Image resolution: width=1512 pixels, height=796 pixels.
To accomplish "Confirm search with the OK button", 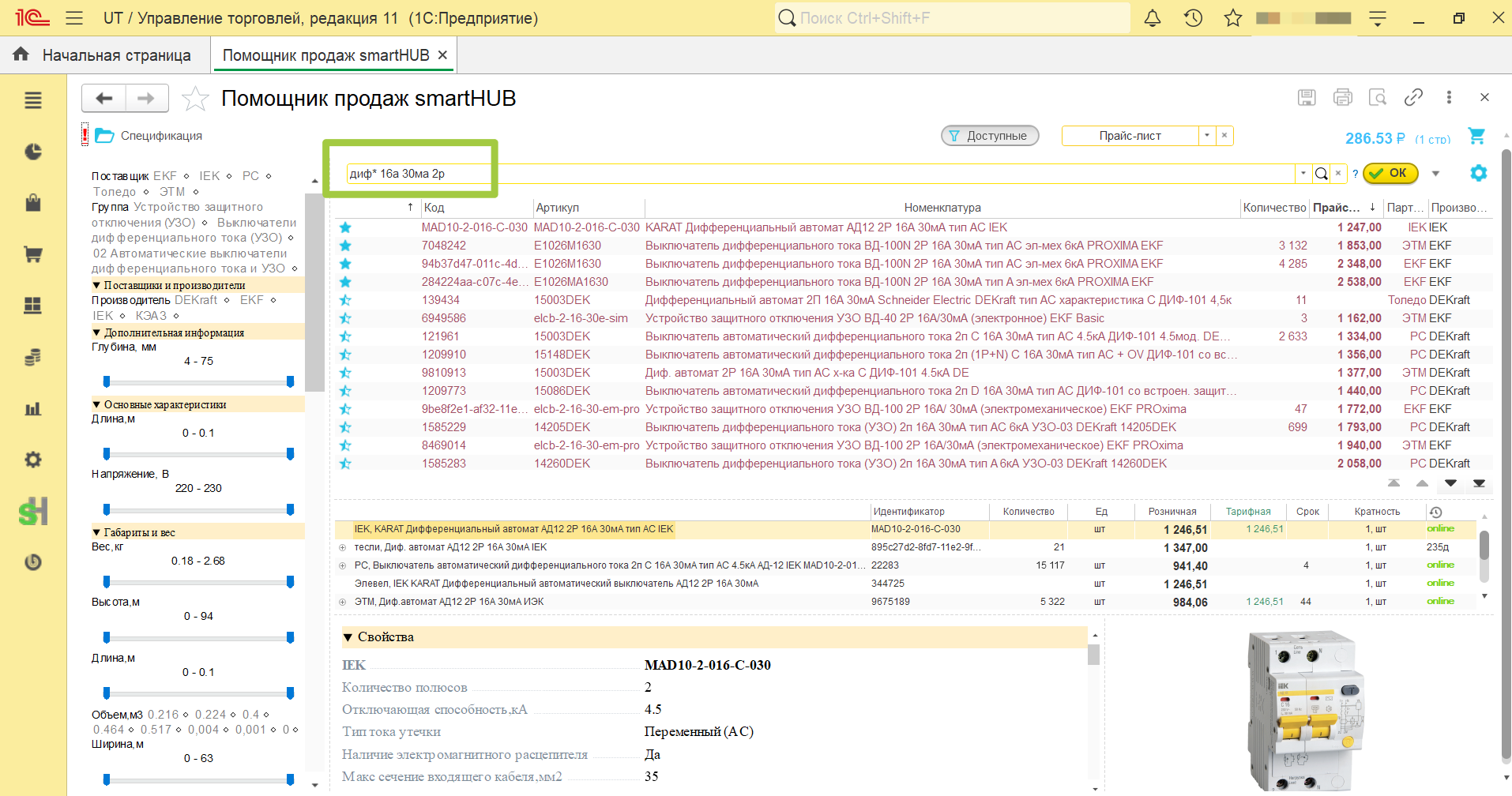I will [1390, 173].
